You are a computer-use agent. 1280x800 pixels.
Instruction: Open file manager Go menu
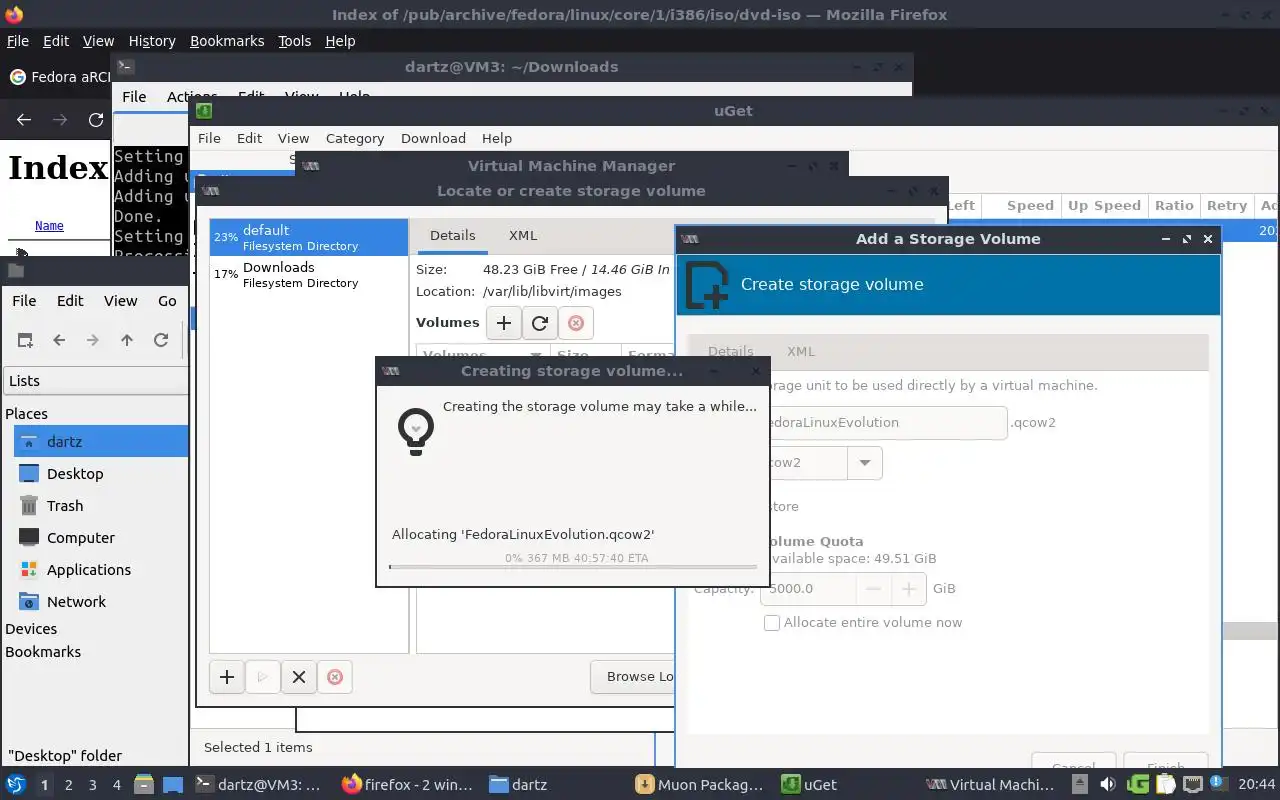(167, 300)
